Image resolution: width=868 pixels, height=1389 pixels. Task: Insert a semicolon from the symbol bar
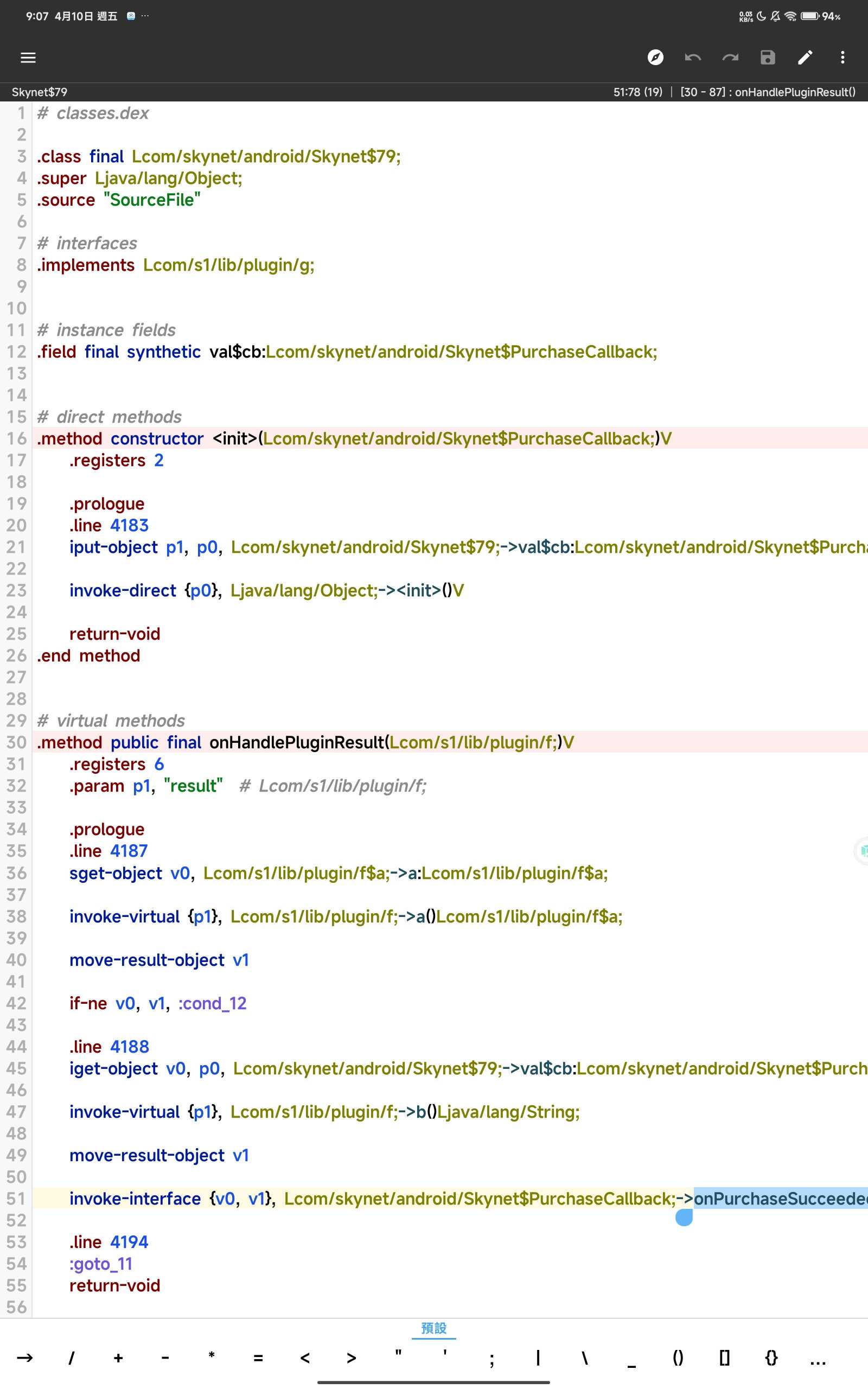tap(492, 1358)
